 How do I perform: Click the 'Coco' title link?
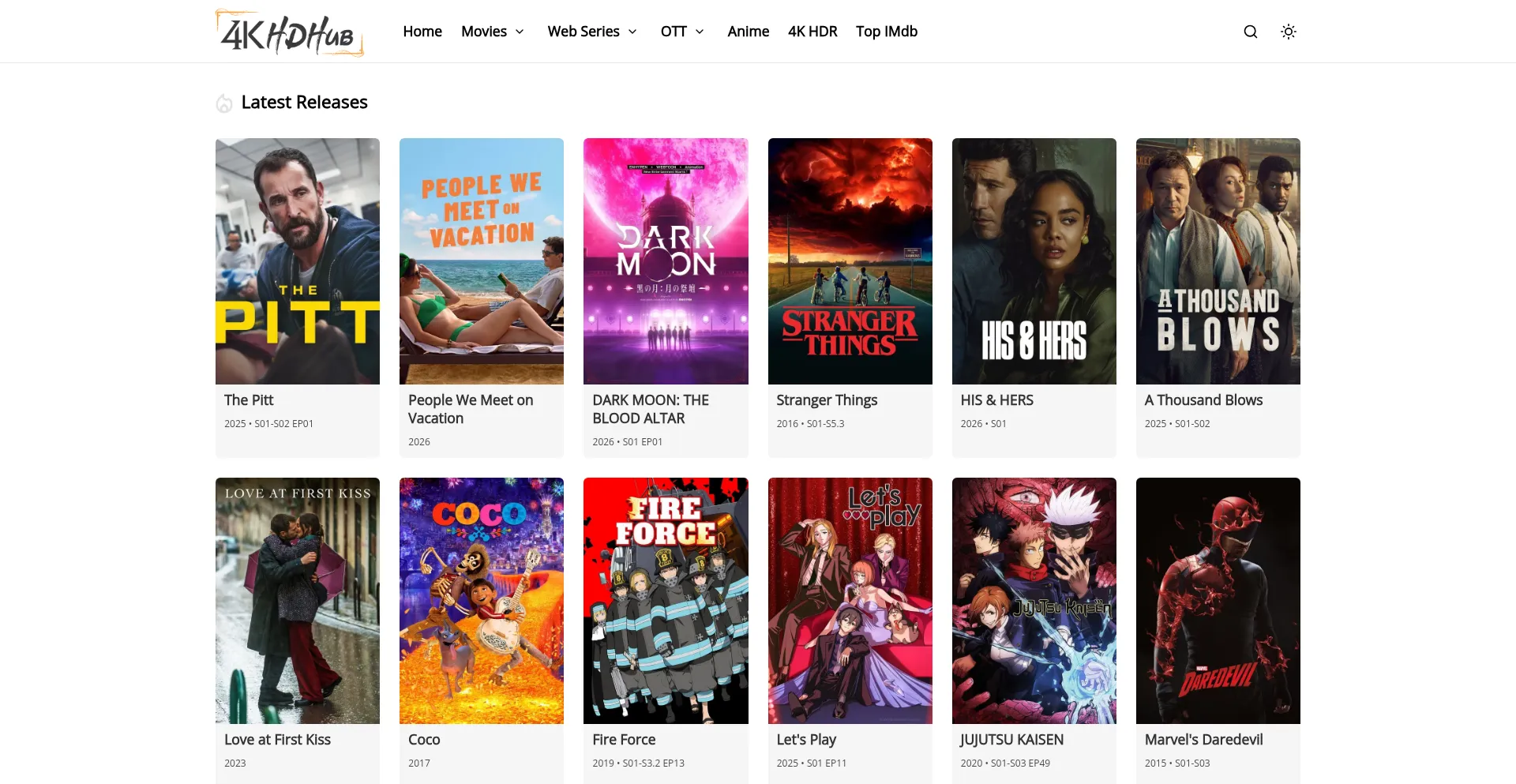tap(424, 740)
